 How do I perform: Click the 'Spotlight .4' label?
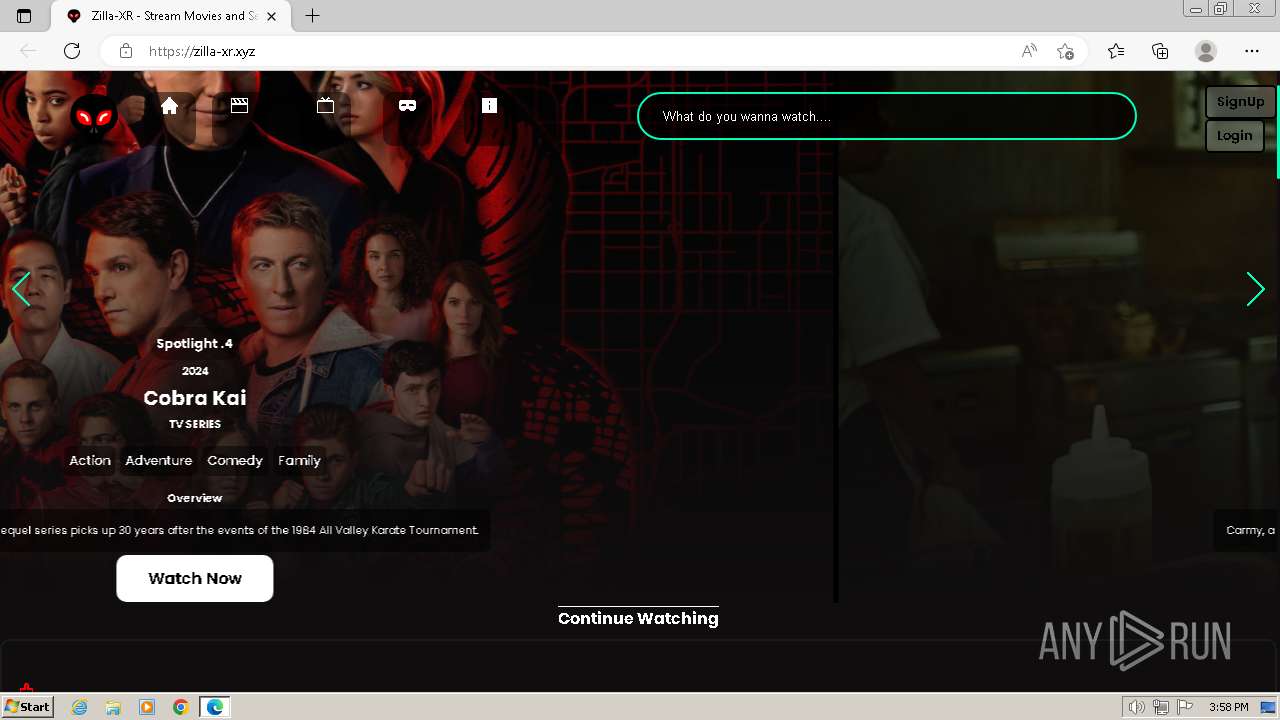[195, 343]
